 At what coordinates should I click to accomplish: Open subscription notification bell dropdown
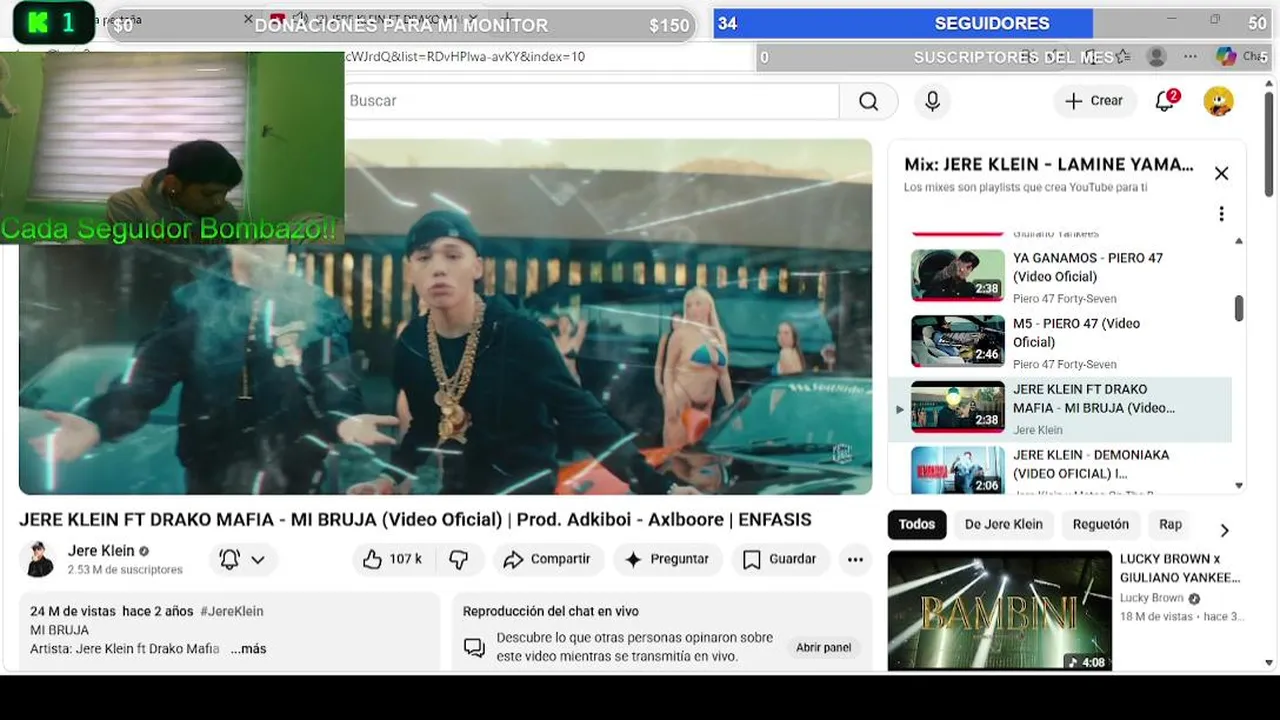243,559
